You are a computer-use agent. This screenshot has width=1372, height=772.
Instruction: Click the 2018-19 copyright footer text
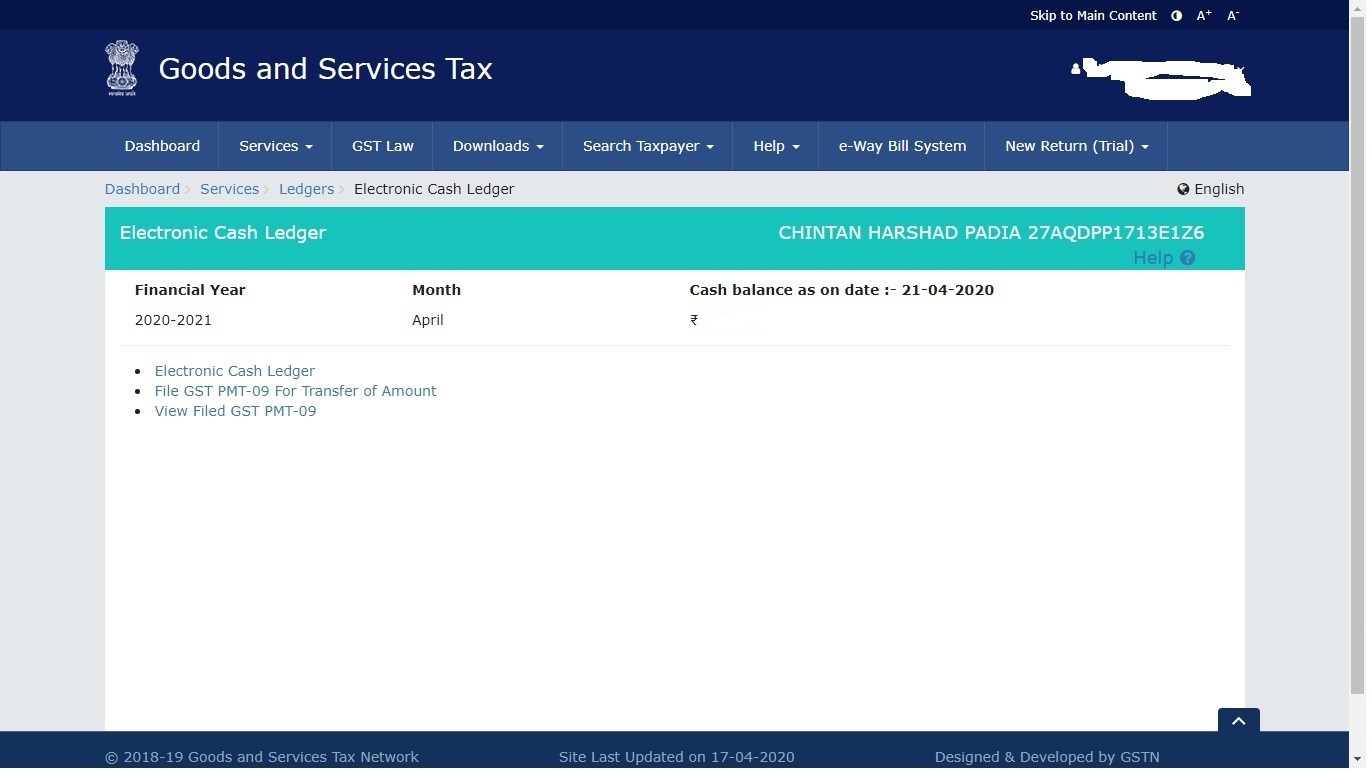pos(262,757)
